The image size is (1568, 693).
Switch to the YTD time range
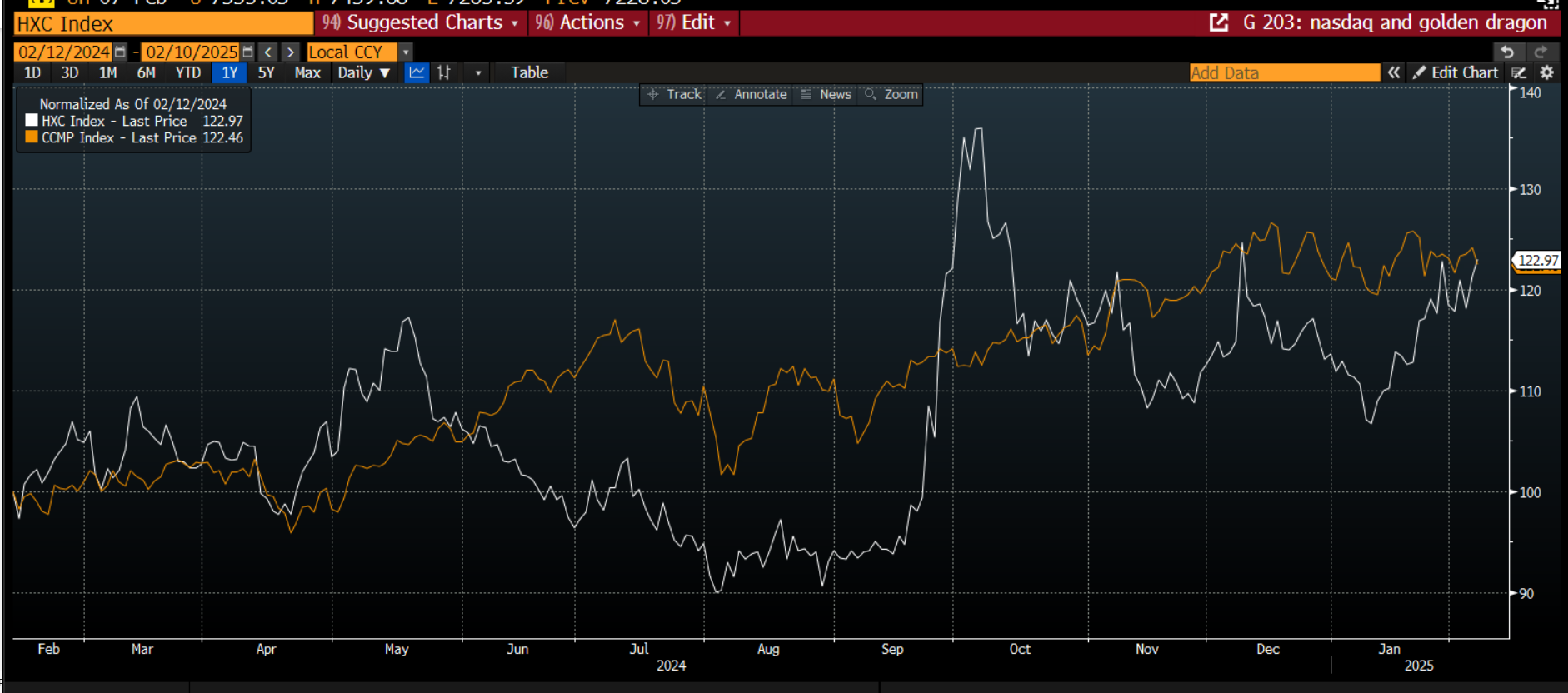[188, 73]
